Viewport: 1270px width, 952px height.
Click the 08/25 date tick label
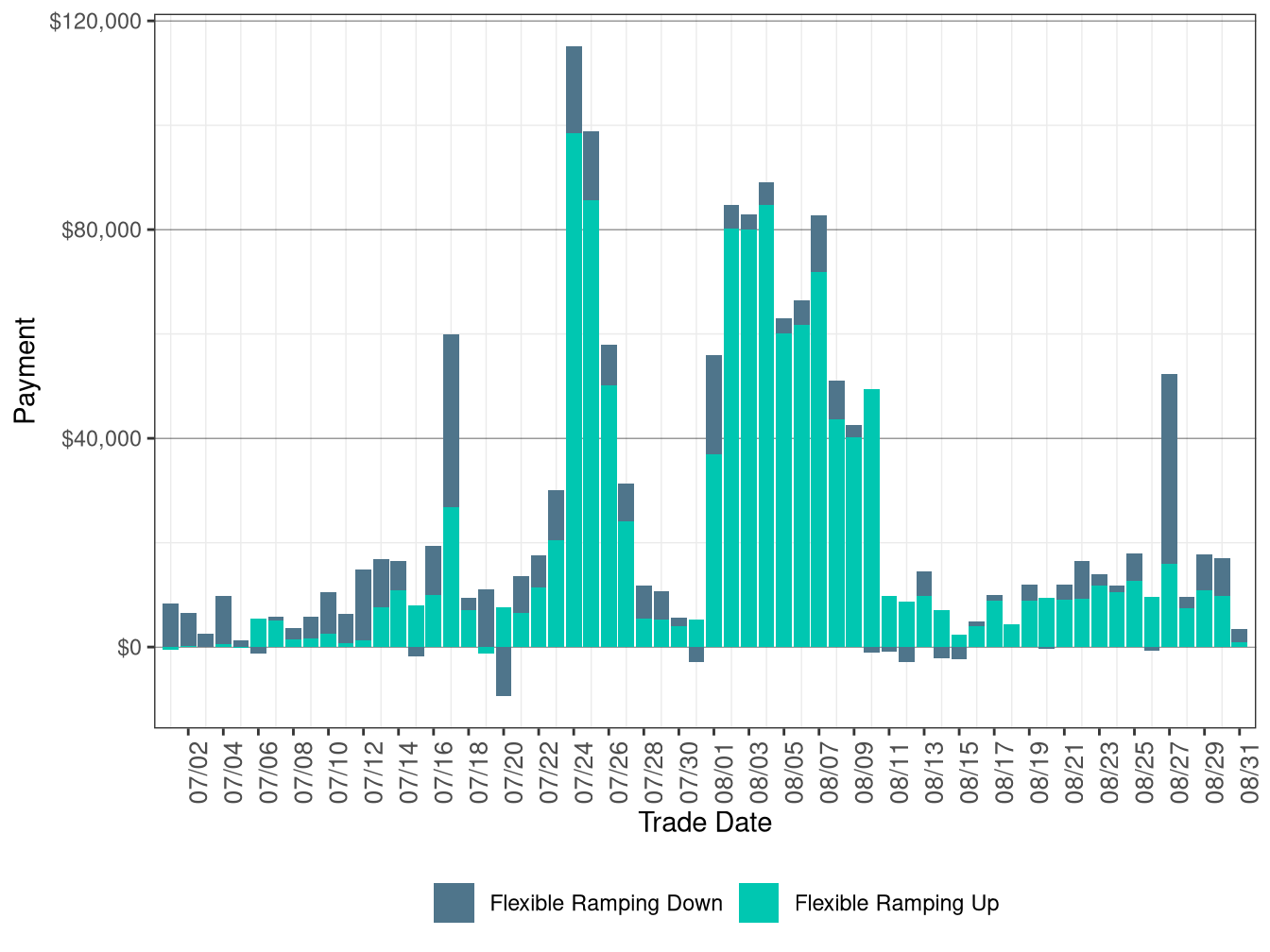[1144, 773]
